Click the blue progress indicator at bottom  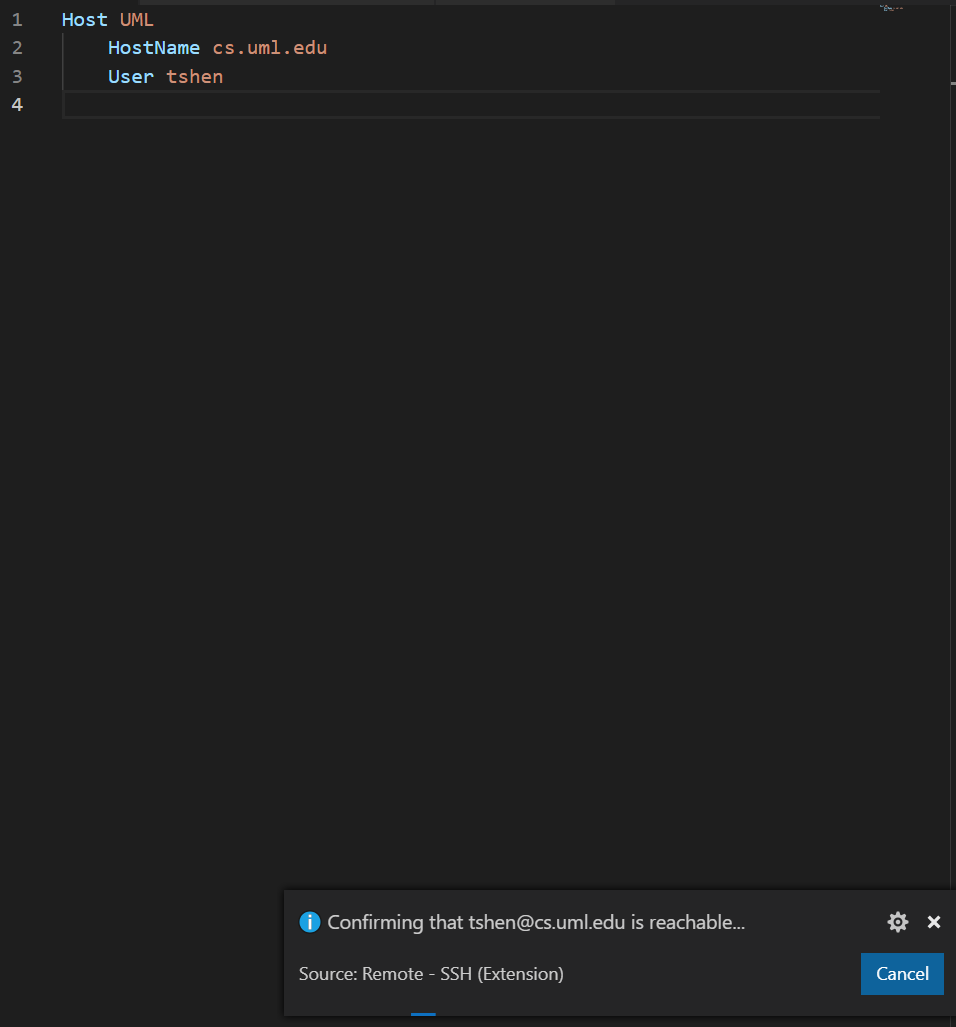tap(422, 1013)
